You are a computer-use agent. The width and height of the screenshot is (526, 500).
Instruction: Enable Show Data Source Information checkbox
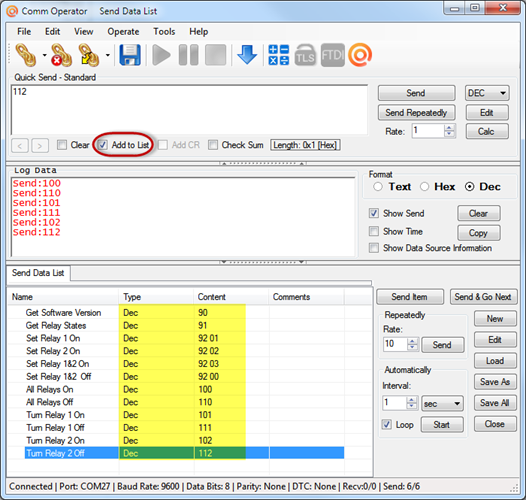pos(374,248)
